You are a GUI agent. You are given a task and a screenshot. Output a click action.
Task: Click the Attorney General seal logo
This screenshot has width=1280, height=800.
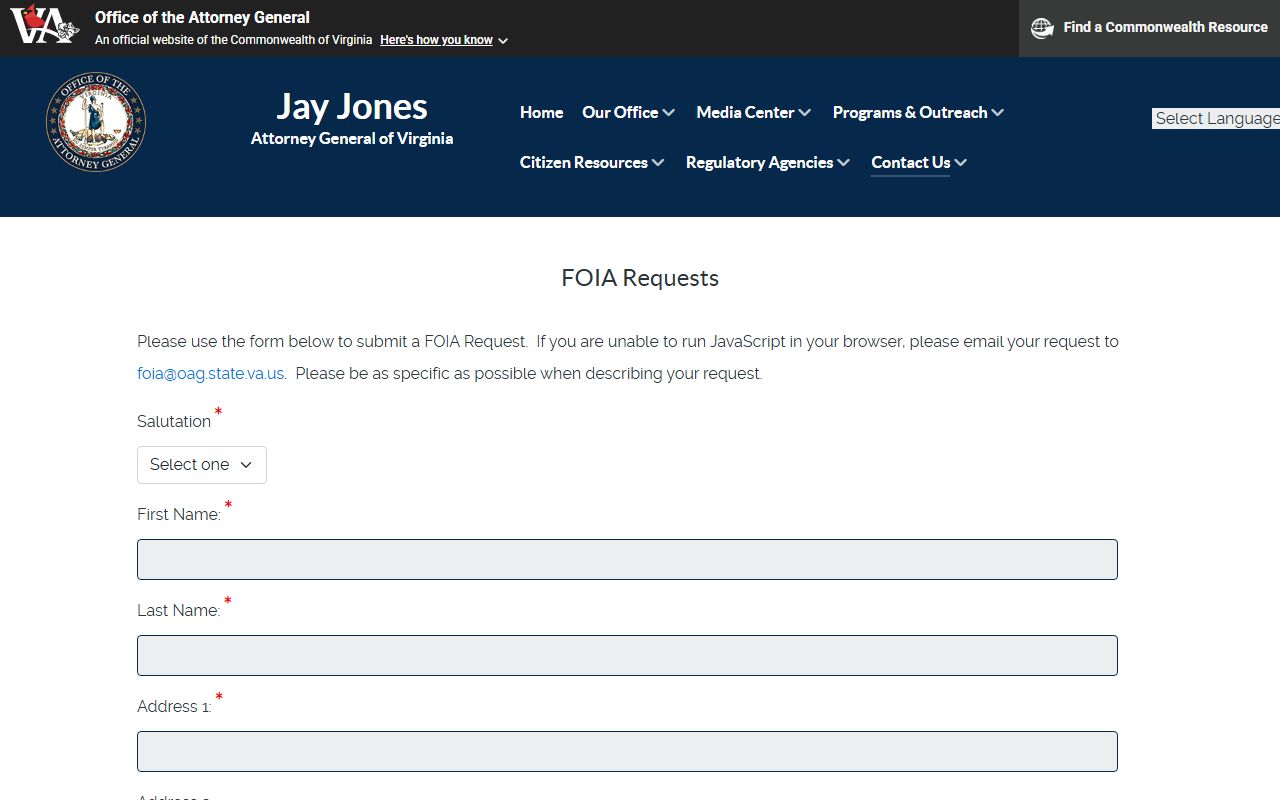pyautogui.click(x=96, y=122)
